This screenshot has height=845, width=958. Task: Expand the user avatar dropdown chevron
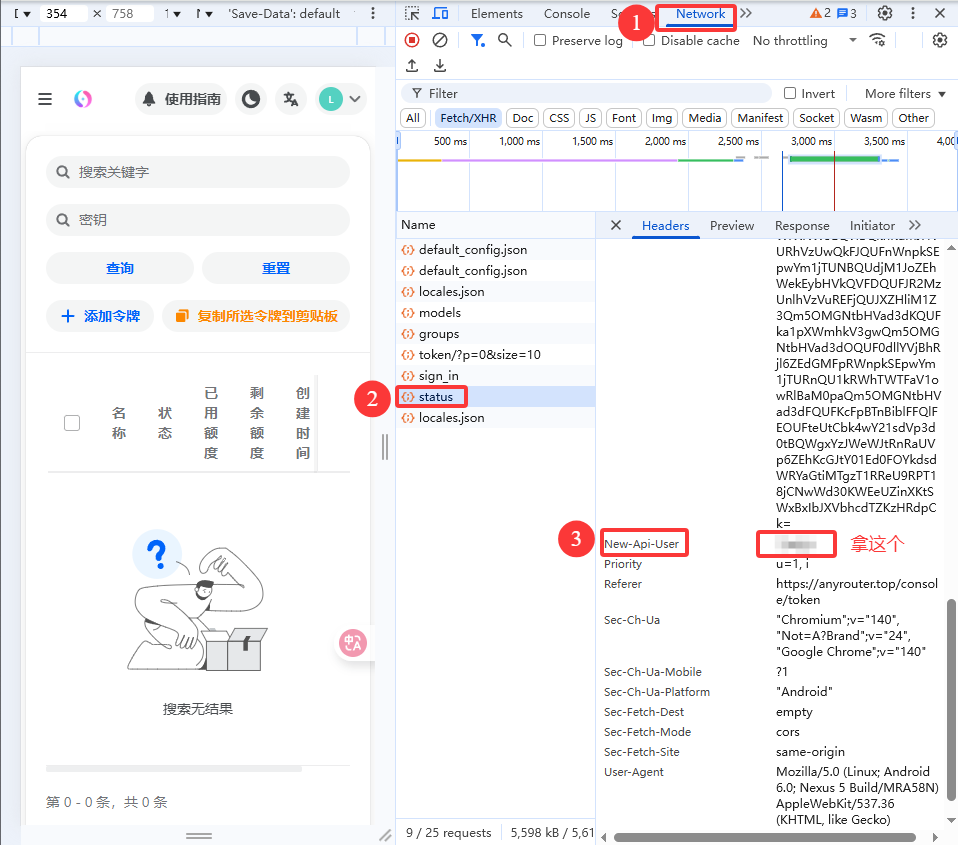(355, 99)
